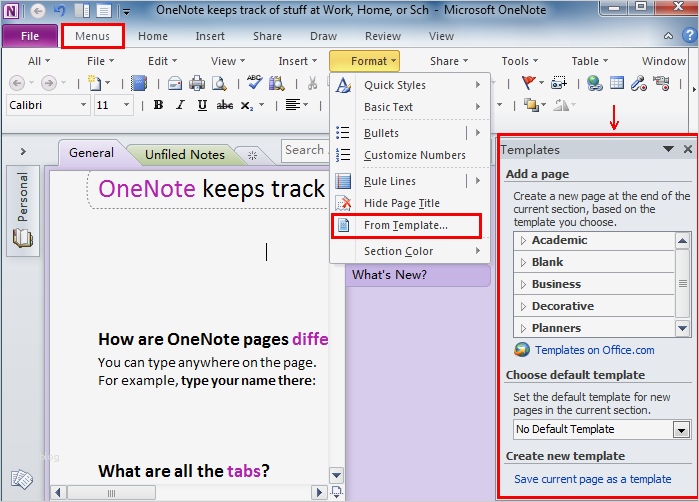
Task: Apply Bold formatting
Action: (x=158, y=105)
